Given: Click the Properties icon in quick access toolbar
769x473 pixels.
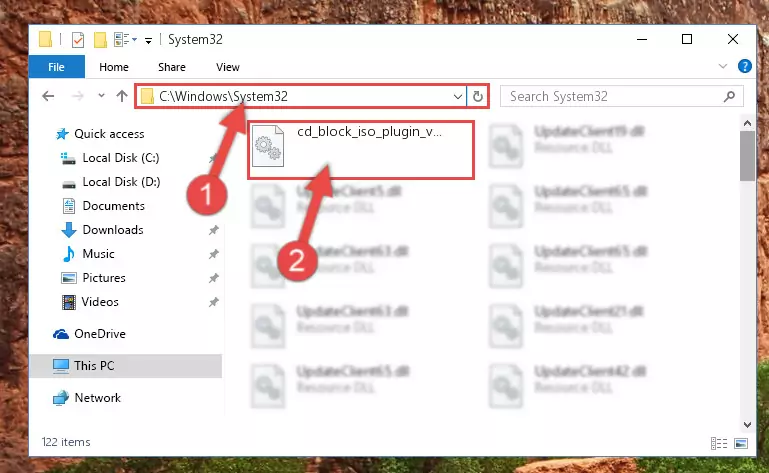Looking at the screenshot, I should 78,39.
